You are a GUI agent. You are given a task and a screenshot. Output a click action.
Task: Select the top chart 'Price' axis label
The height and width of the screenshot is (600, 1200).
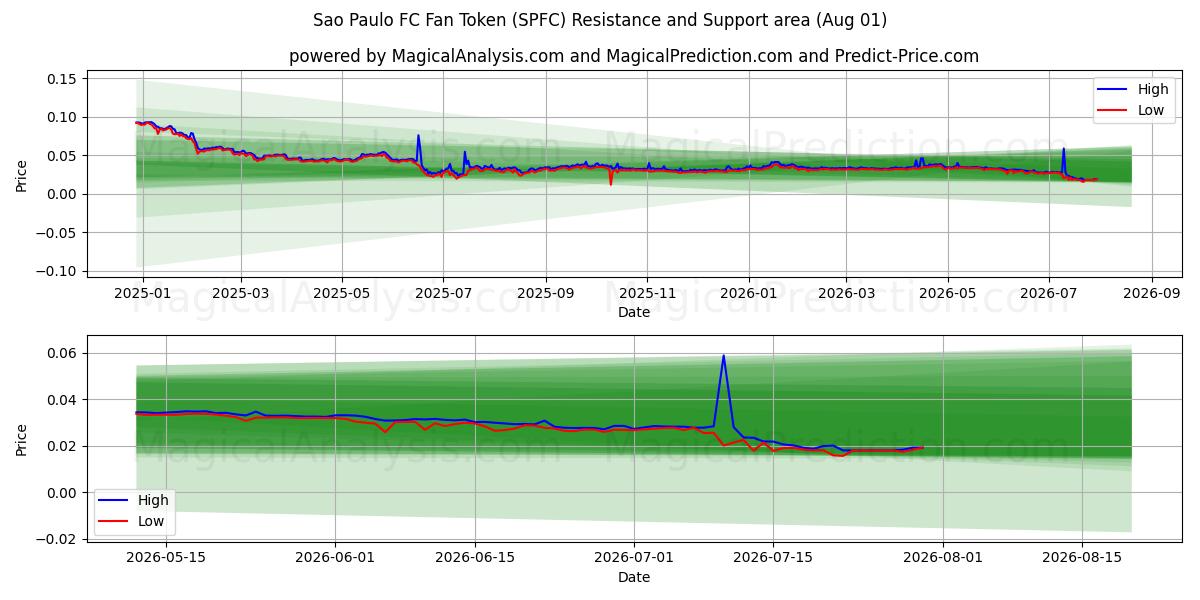tap(22, 174)
